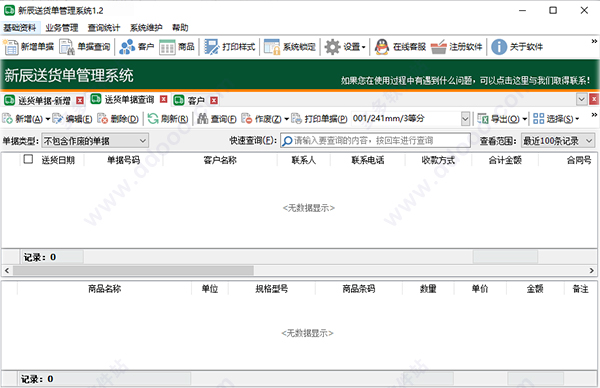Click the 注册软件 toolbar icon
The height and width of the screenshot is (388, 600).
tap(457, 47)
